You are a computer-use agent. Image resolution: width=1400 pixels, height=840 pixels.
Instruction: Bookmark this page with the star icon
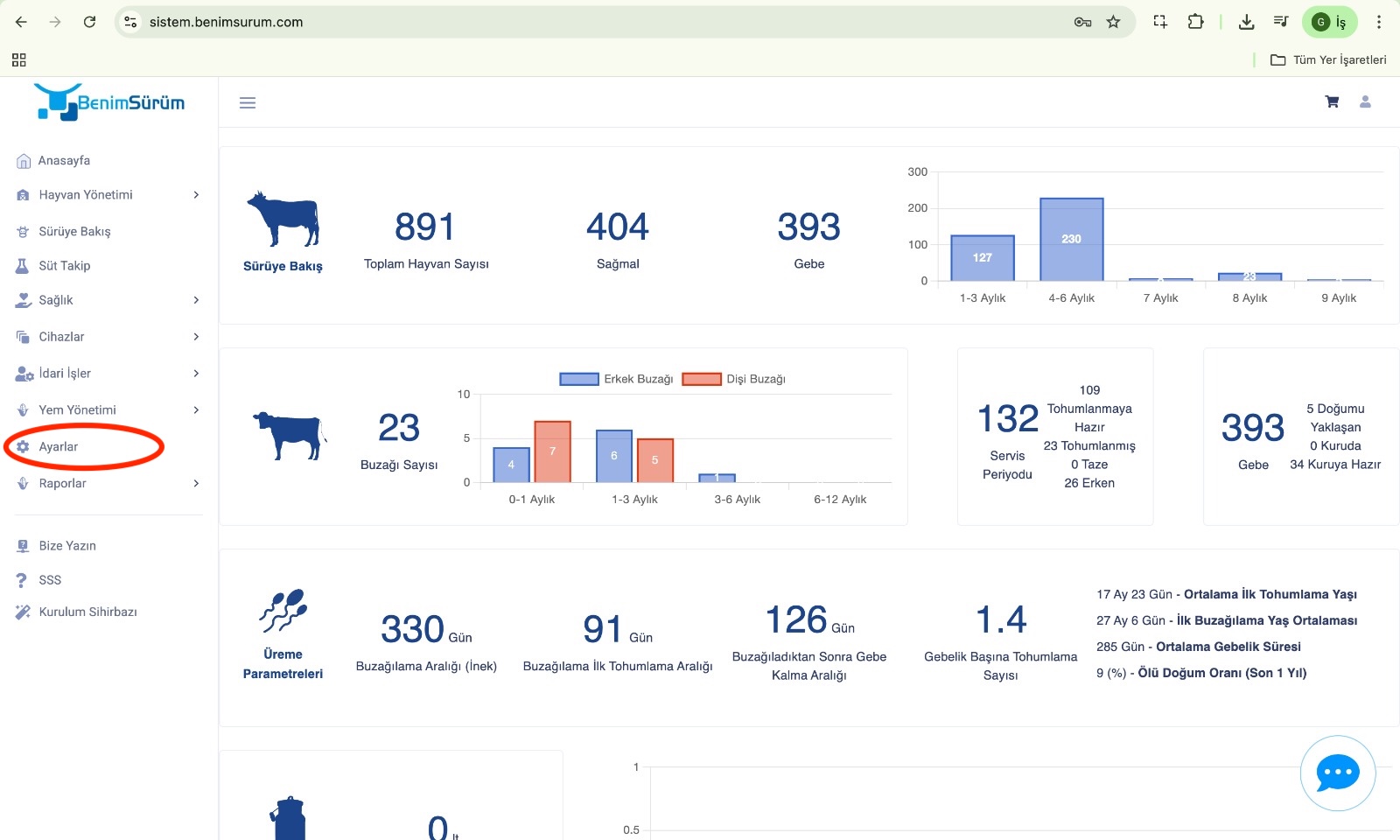(1113, 22)
